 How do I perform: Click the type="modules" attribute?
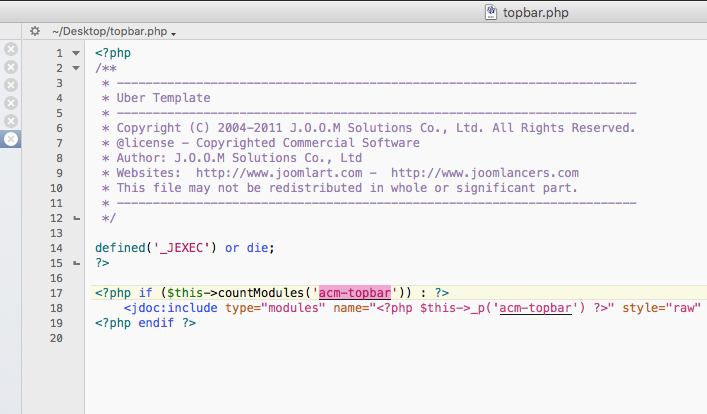click(x=275, y=308)
